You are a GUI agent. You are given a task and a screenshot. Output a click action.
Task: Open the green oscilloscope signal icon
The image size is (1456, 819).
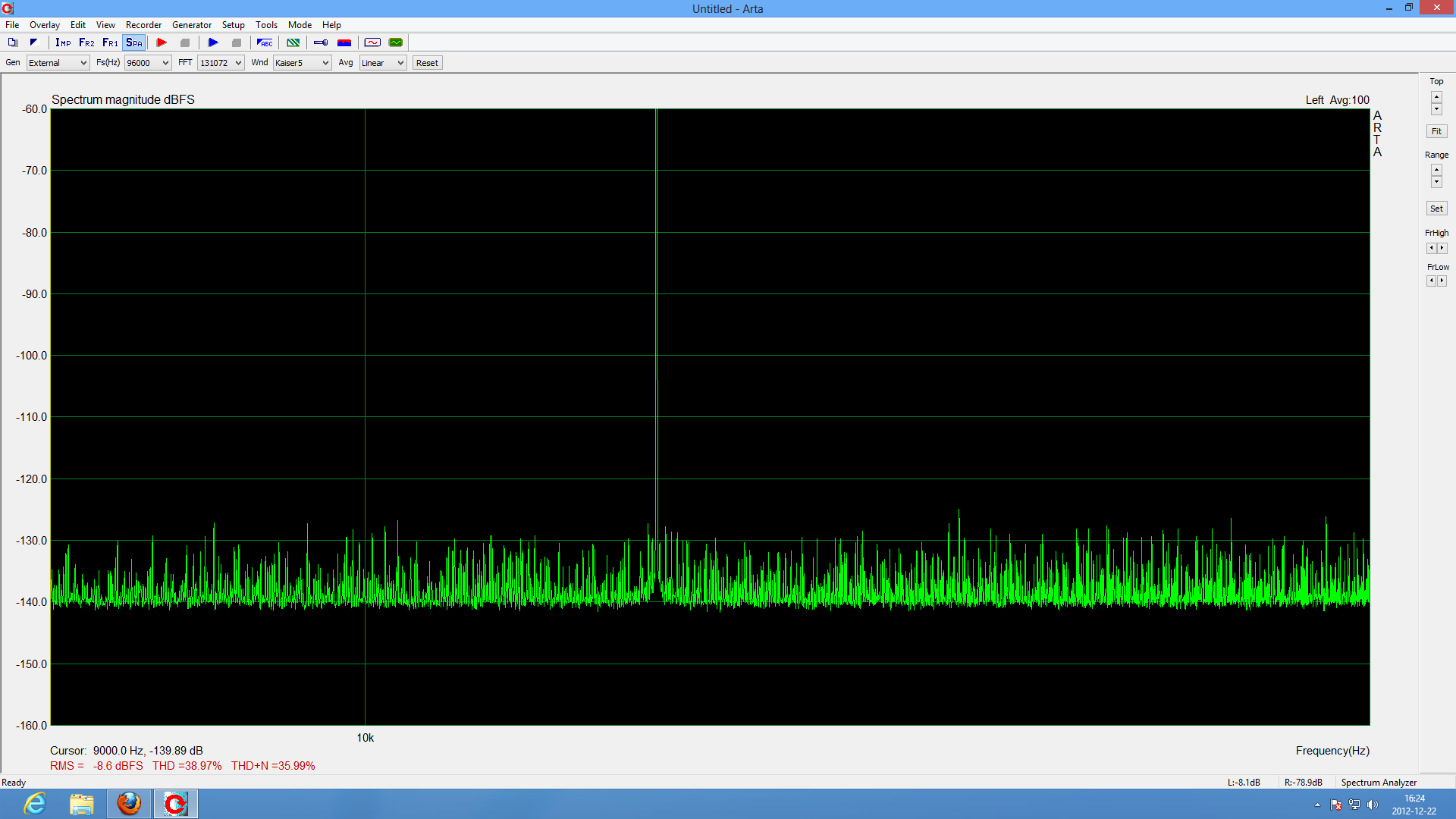[x=396, y=42]
